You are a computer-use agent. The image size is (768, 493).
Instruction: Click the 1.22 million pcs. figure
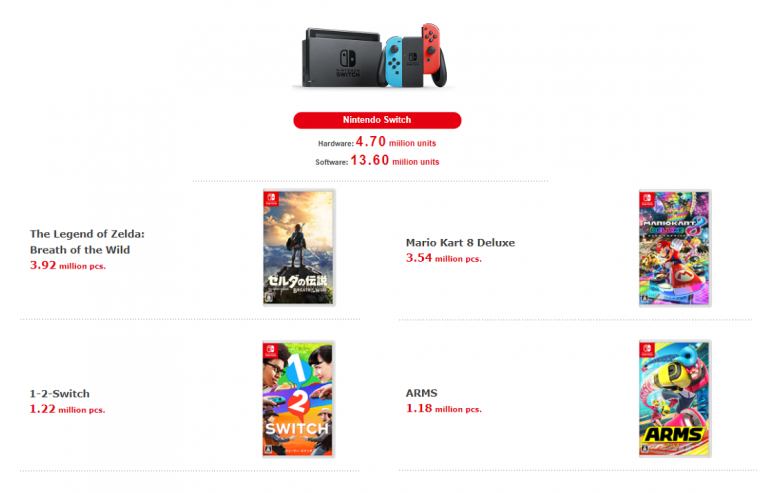tap(68, 409)
